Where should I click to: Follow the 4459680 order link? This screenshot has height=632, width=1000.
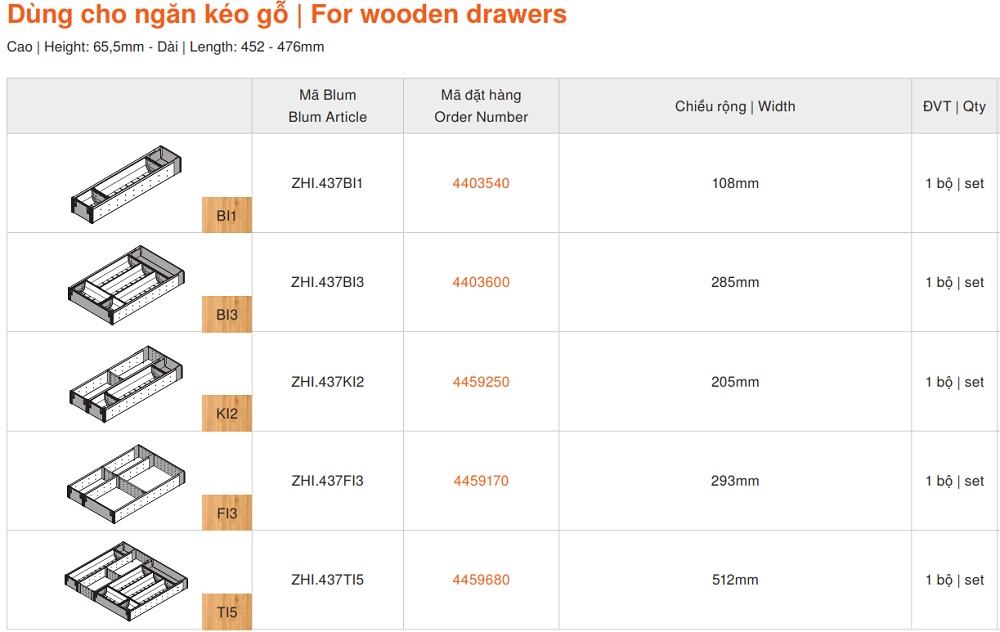click(x=481, y=580)
